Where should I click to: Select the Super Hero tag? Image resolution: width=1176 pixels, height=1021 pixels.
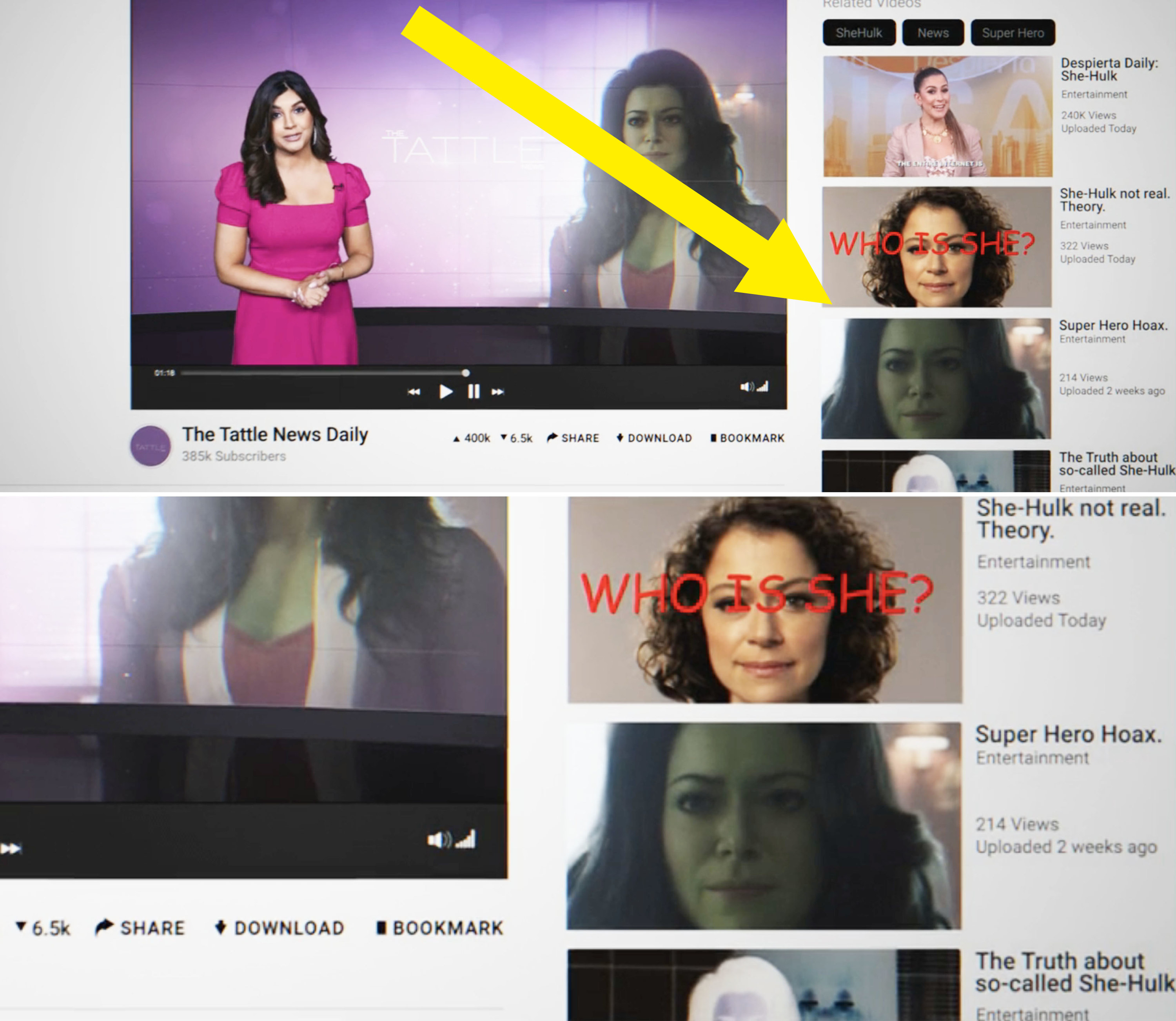[x=1013, y=33]
